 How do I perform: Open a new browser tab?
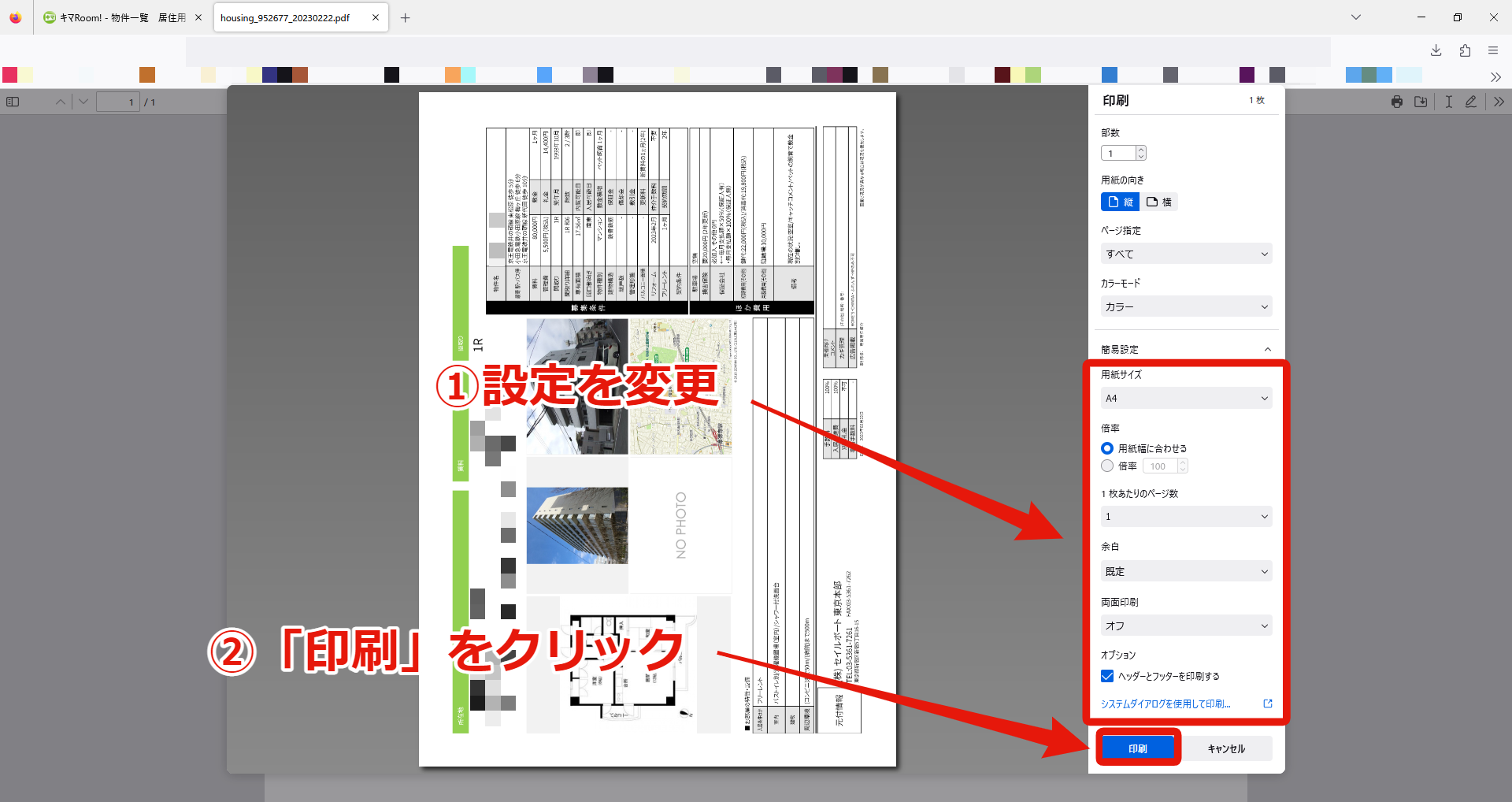405,17
